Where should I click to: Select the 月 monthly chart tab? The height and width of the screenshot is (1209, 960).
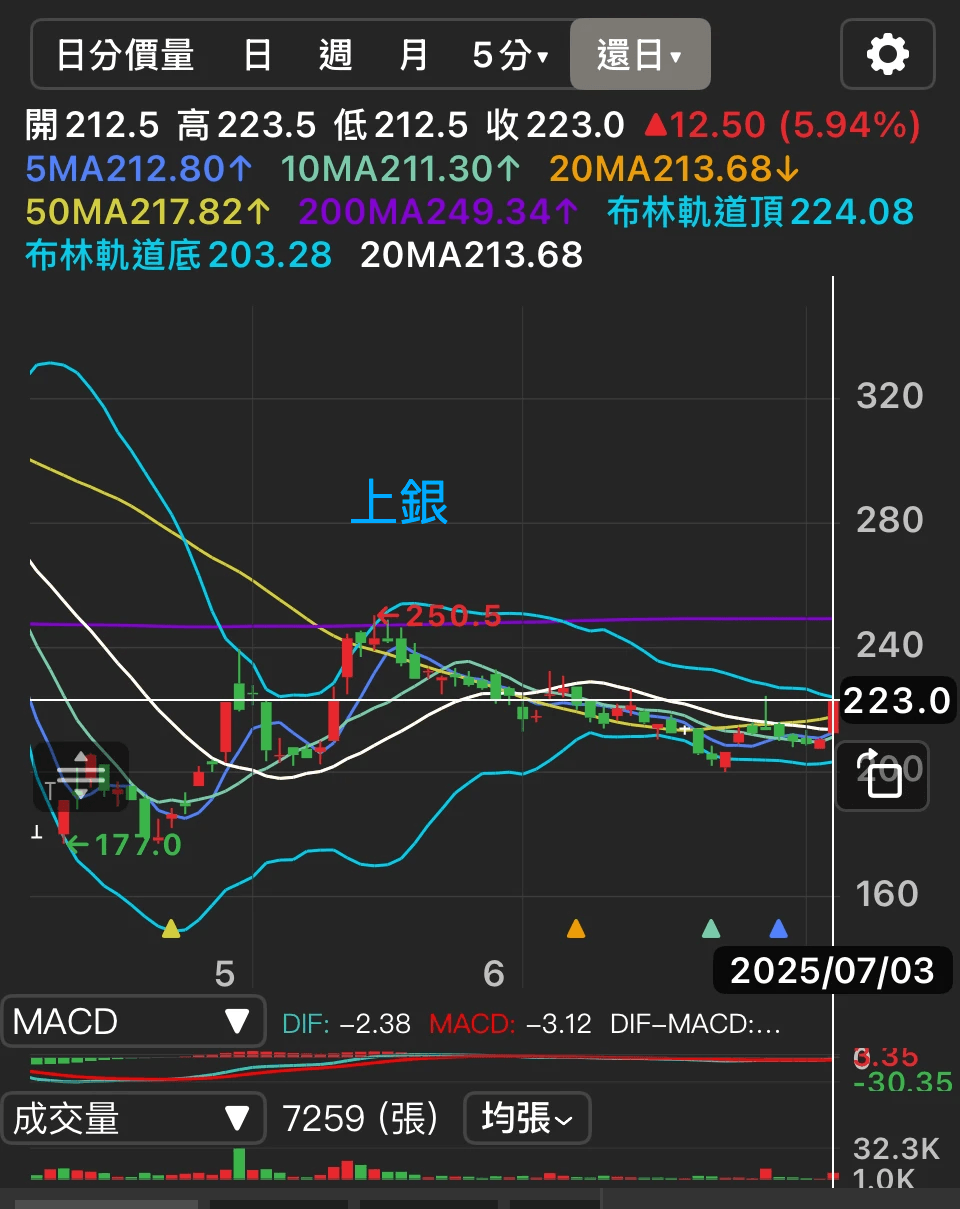[x=413, y=55]
